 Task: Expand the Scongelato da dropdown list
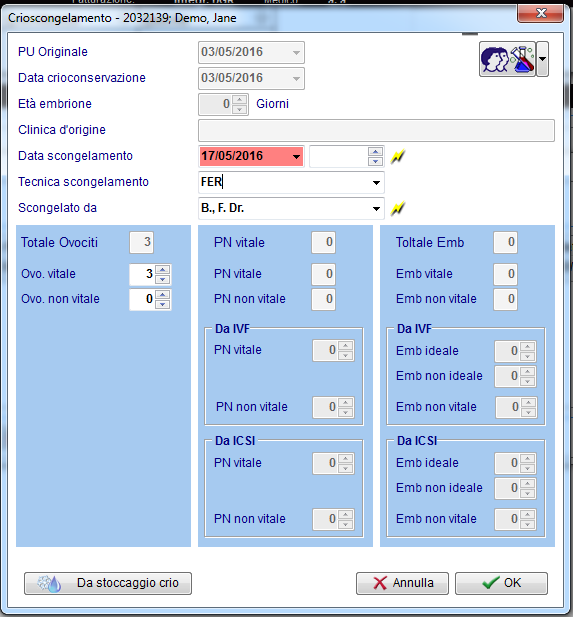(x=376, y=209)
